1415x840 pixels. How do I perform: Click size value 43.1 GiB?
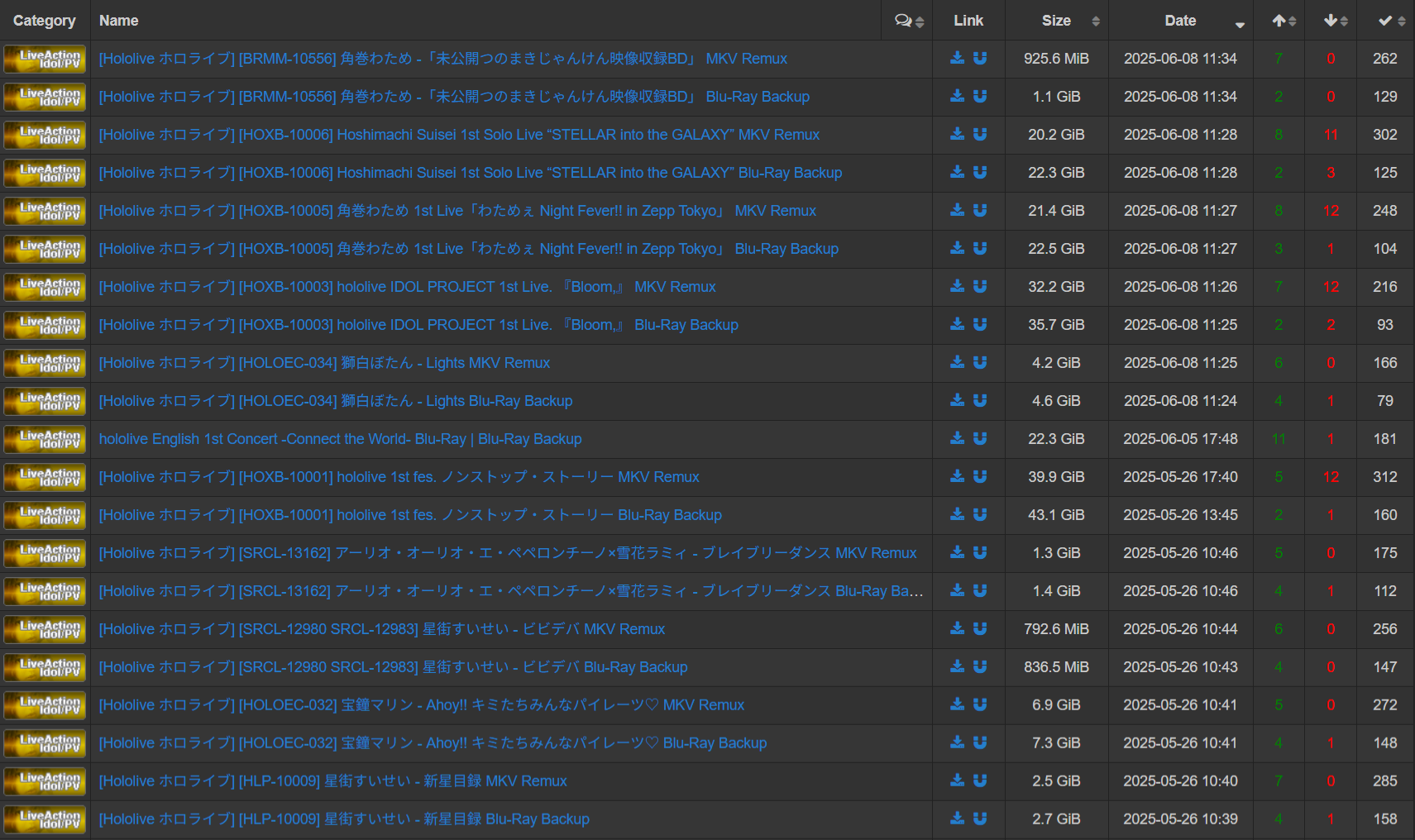(x=1056, y=515)
